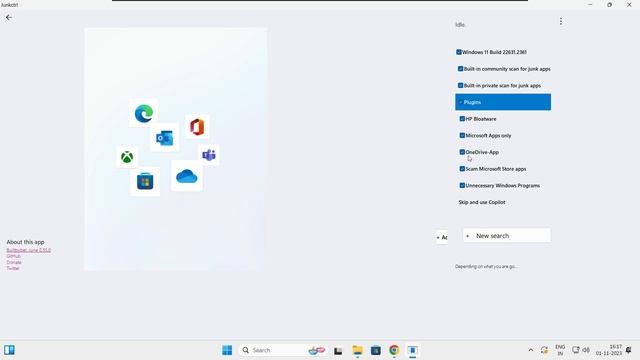Uncheck Scam Microsoft Store apps plugin
The width and height of the screenshot is (640, 360).
click(462, 169)
